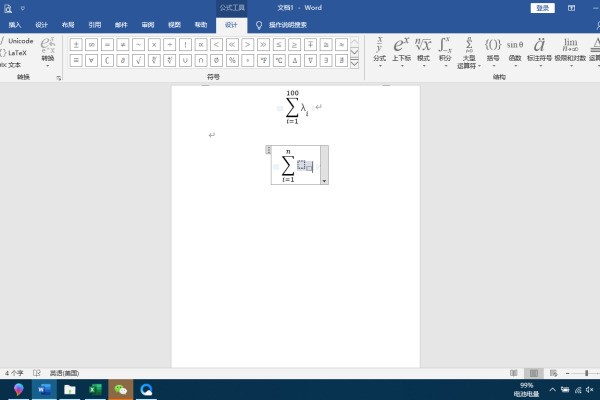The width and height of the screenshot is (600, 400).
Task: Select Unicode conversion format
Action: pyautogui.click(x=20, y=41)
